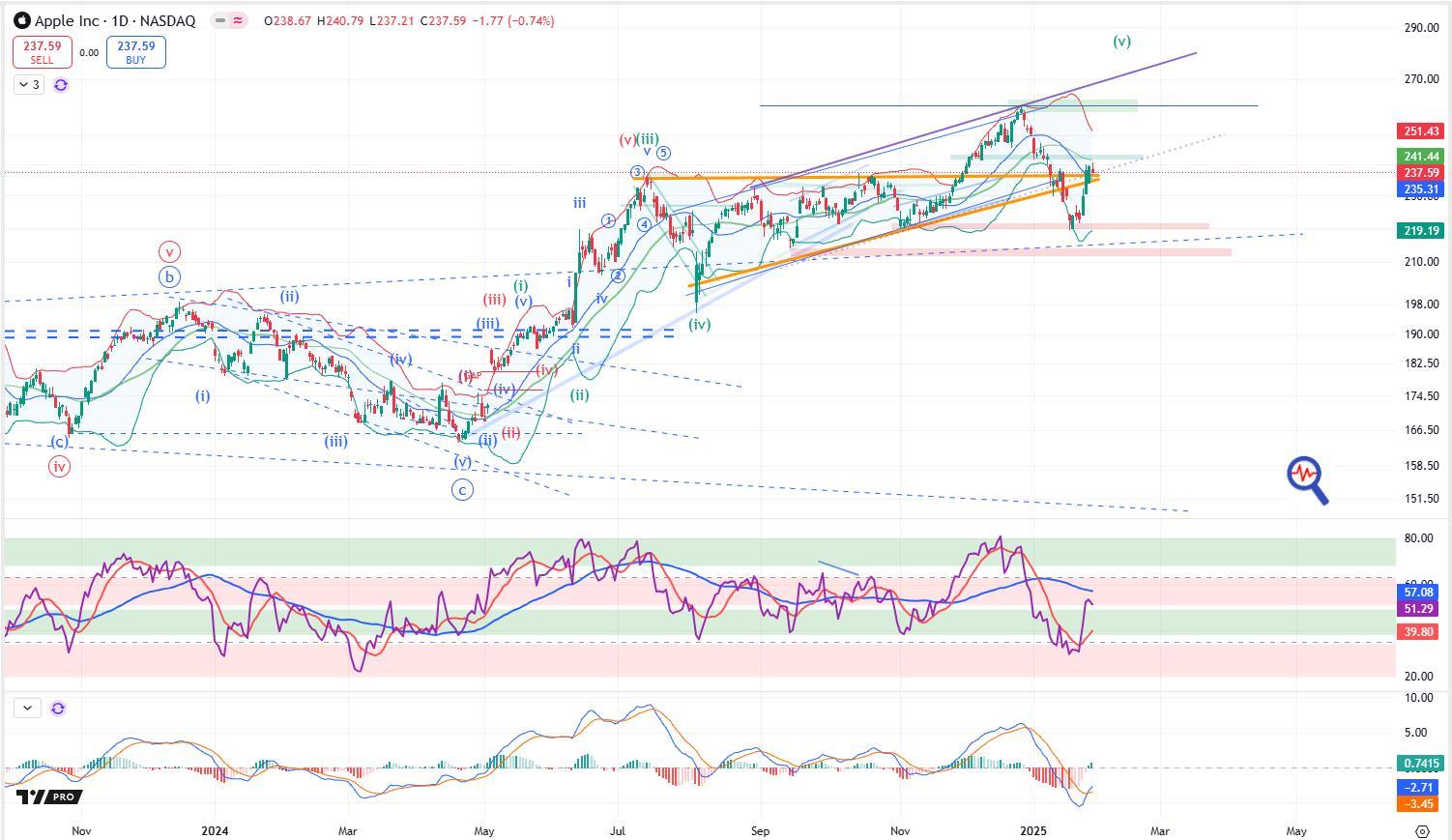1452x840 pixels.
Task: Click the blue 235.31 price label
Action: click(1420, 190)
